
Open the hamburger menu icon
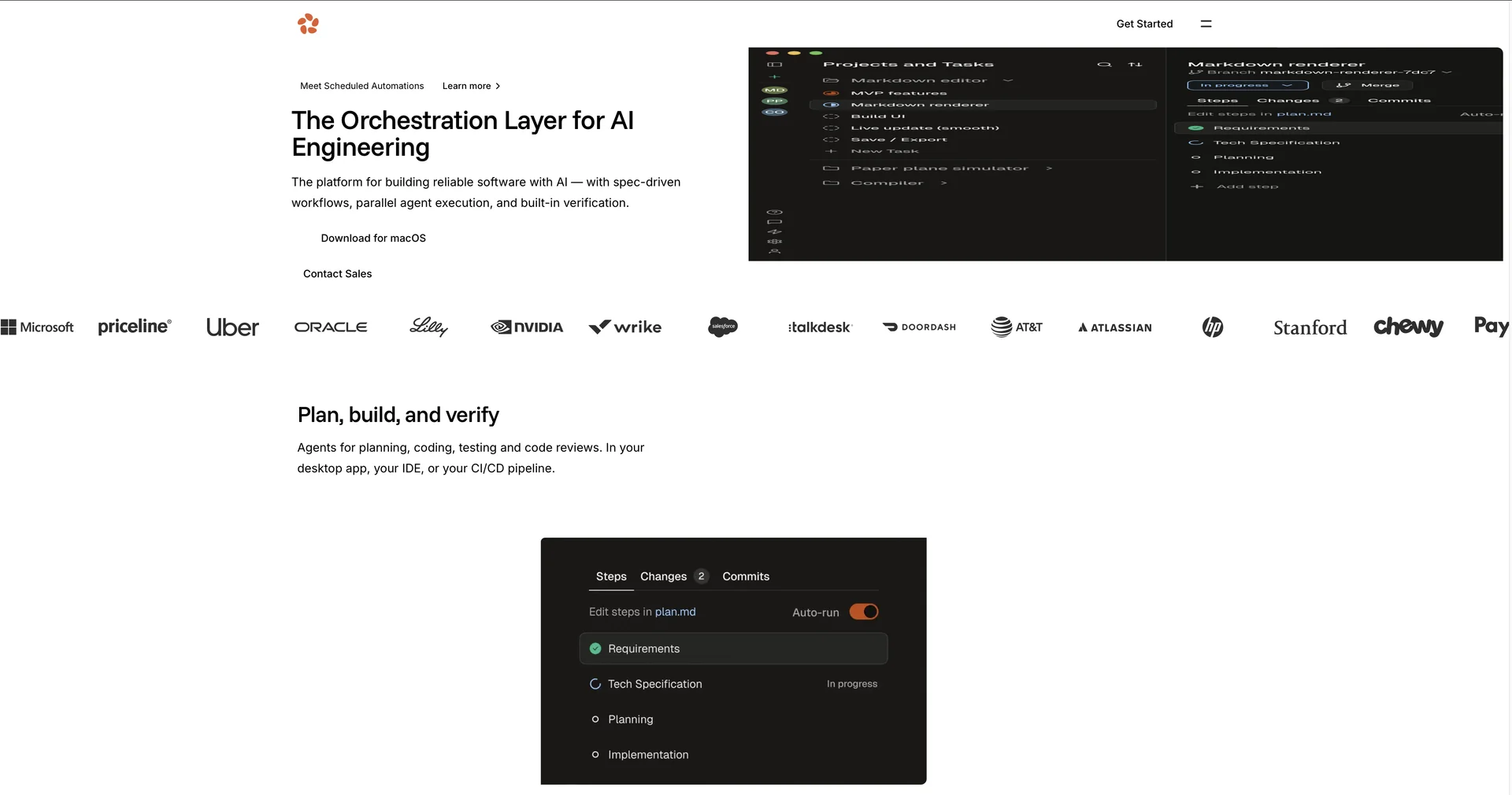[1206, 24]
